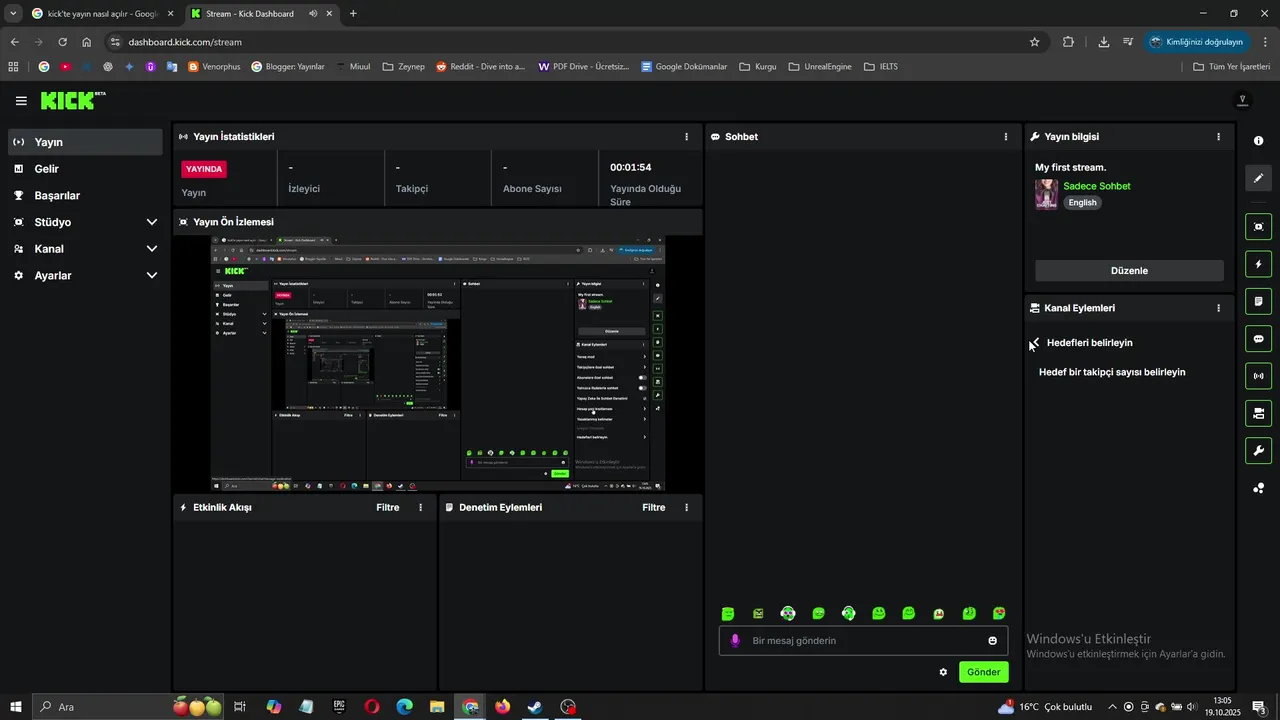Click the stream preview thumbnail
The width and height of the screenshot is (1280, 720).
click(438, 364)
